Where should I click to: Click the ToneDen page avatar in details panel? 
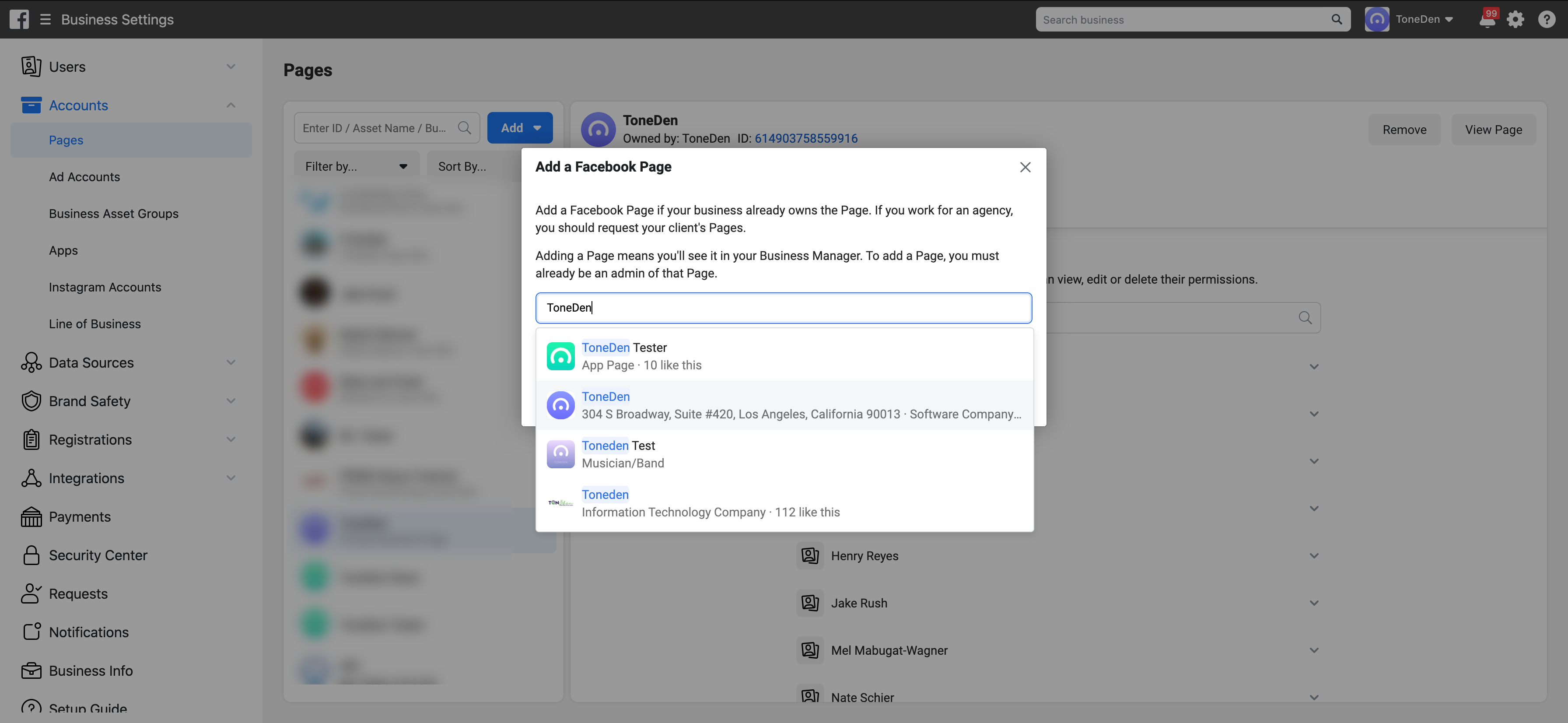pyautogui.click(x=598, y=129)
